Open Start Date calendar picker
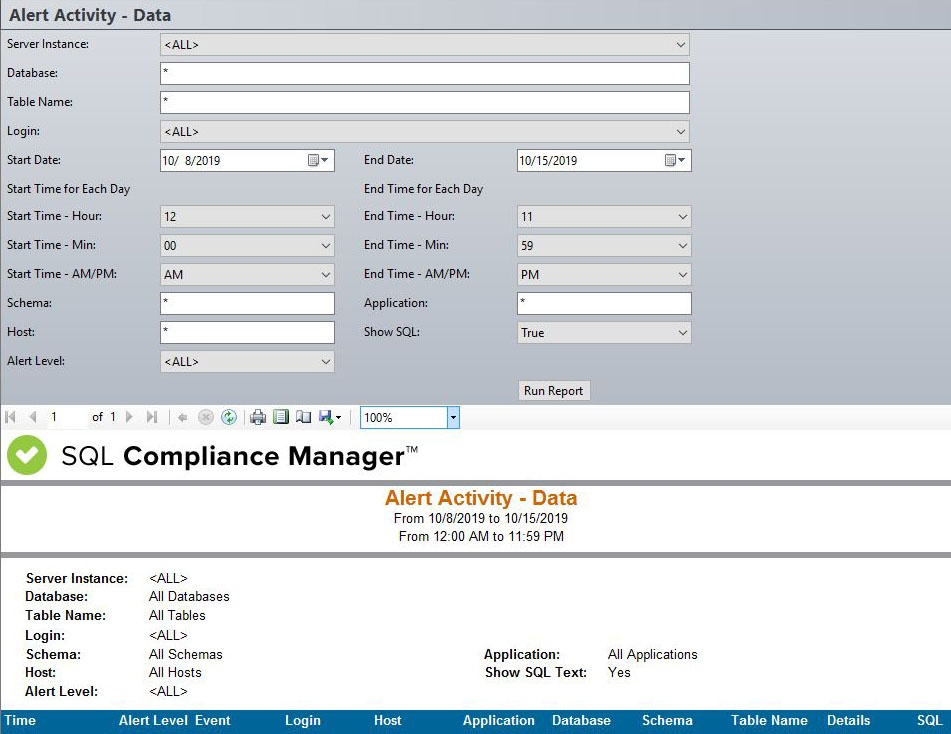The image size is (951, 734). (319, 161)
